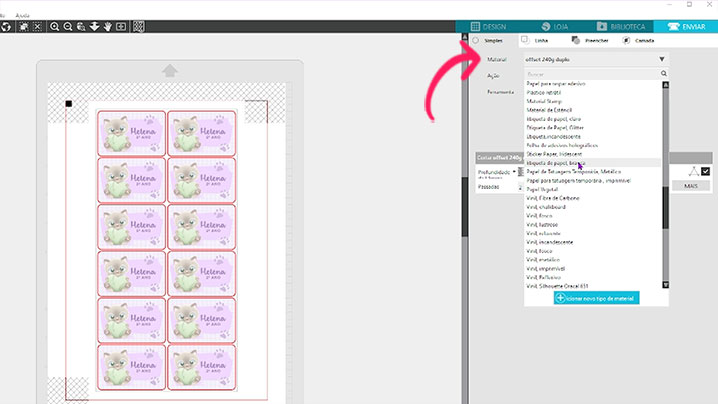Select the Simples radio option
Screen dimensions: 718x404
pos(475,40)
